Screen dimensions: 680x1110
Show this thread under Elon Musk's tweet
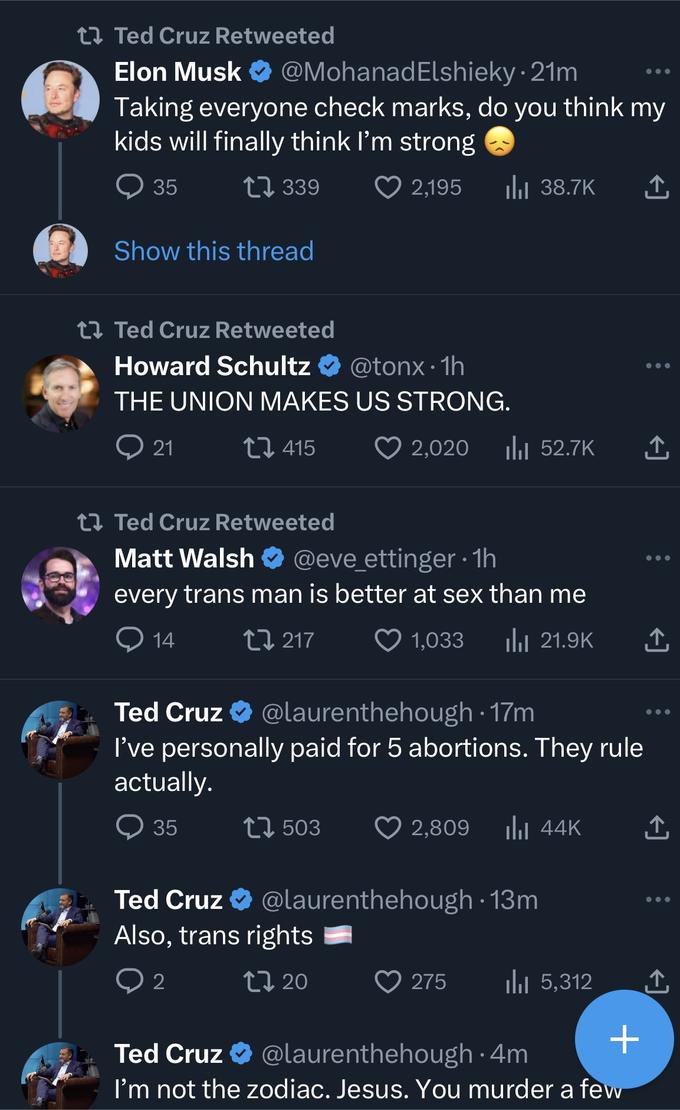[213, 251]
